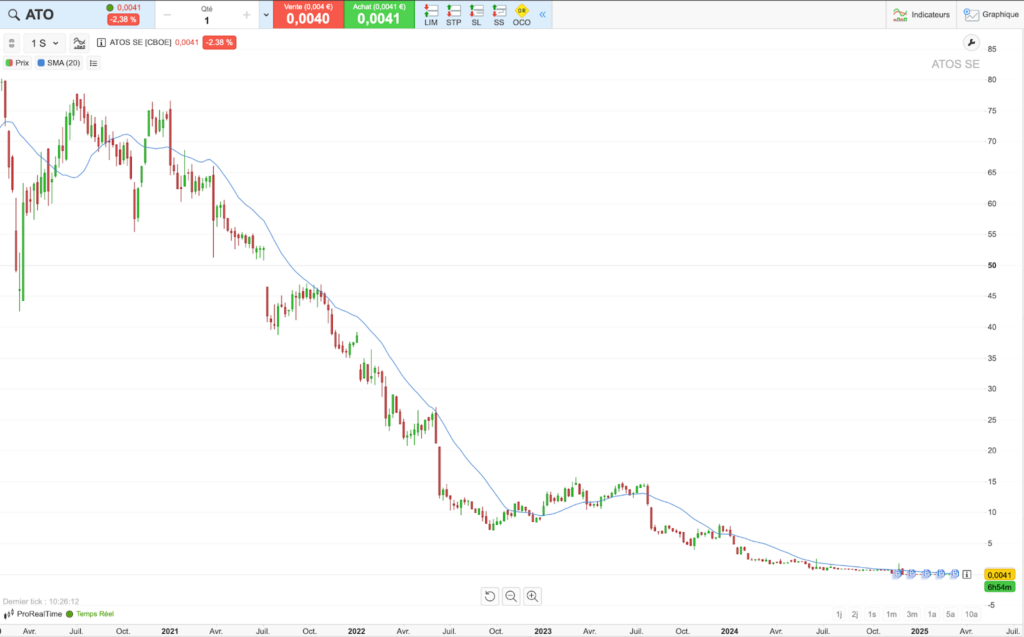Open symbol search with the magnifier icon
Viewport: 1024px width, 637px height.
(14, 14)
